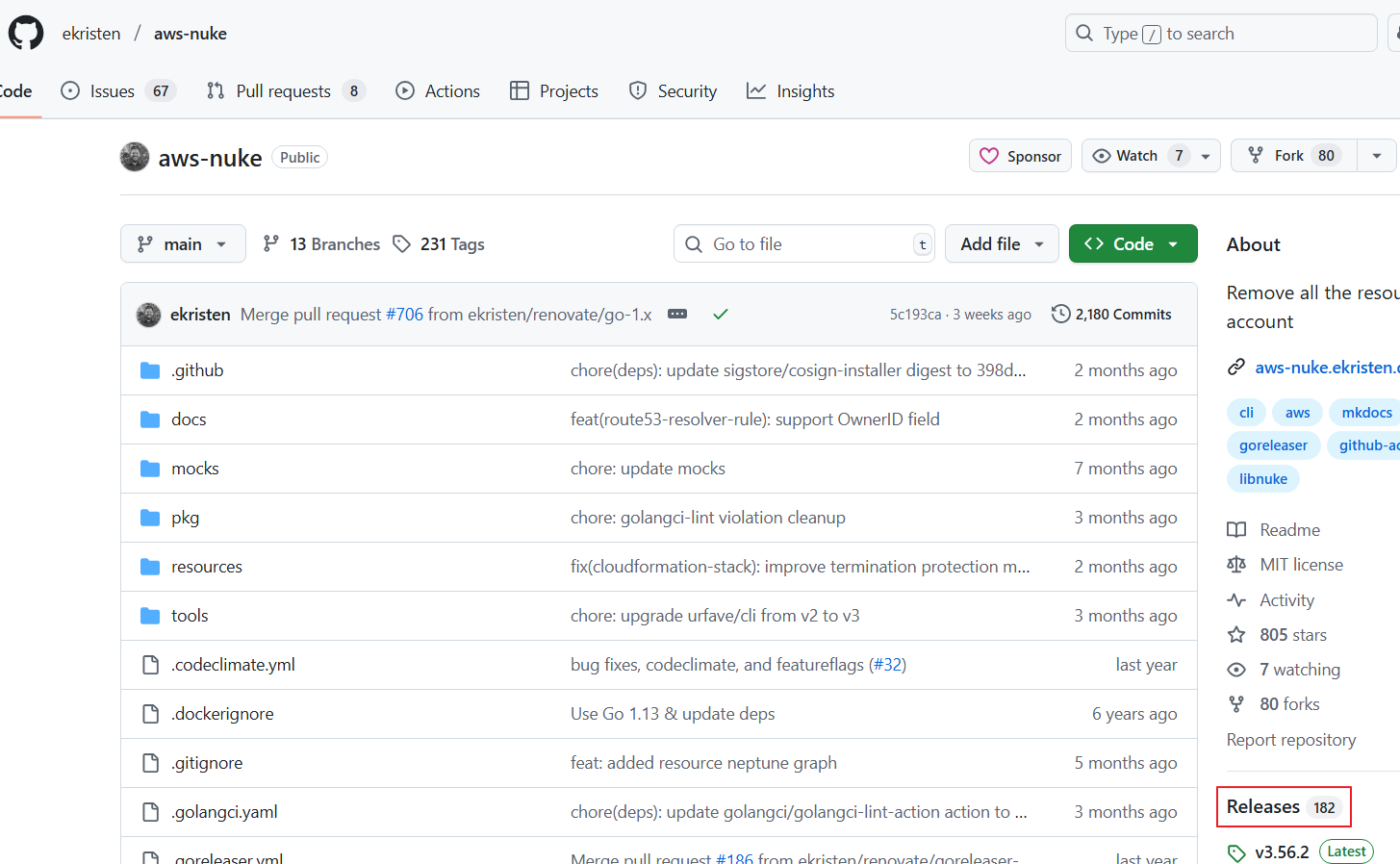View the 2,180 Commits history
1400x864 pixels.
point(1111,315)
